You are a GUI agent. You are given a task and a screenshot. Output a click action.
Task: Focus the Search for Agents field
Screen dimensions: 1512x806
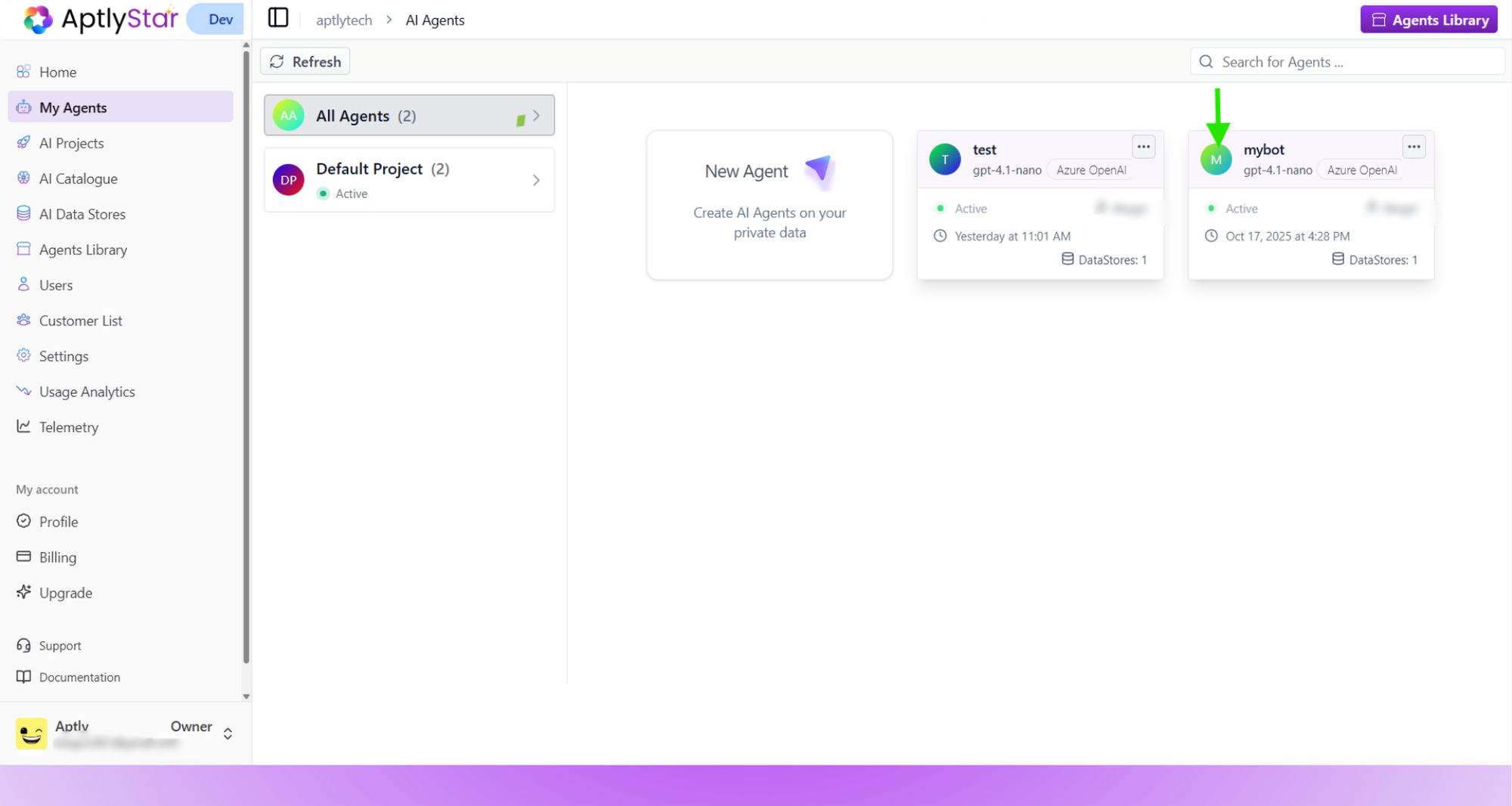[x=1348, y=61]
